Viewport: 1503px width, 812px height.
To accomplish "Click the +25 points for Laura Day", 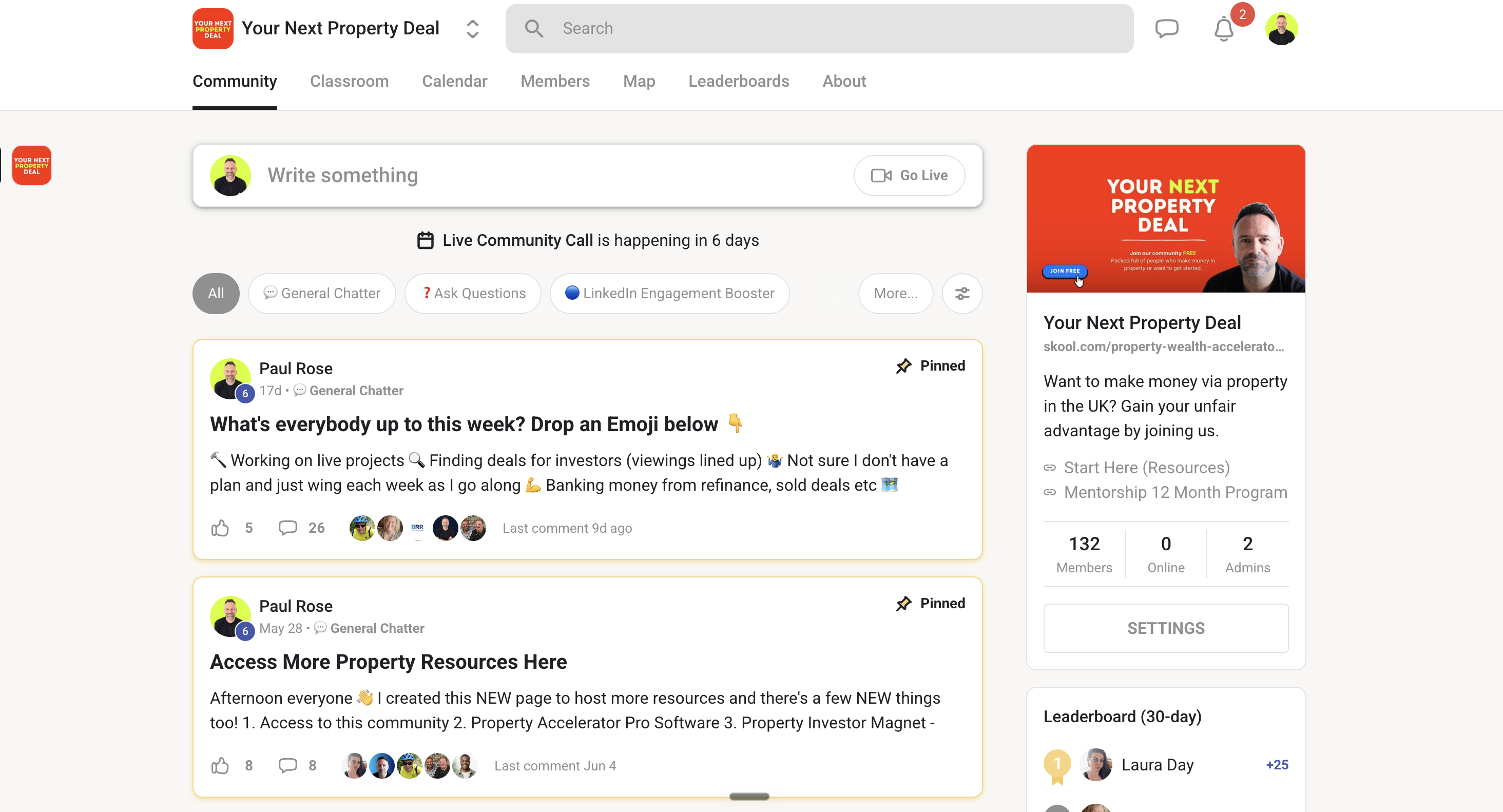I will (1277, 764).
